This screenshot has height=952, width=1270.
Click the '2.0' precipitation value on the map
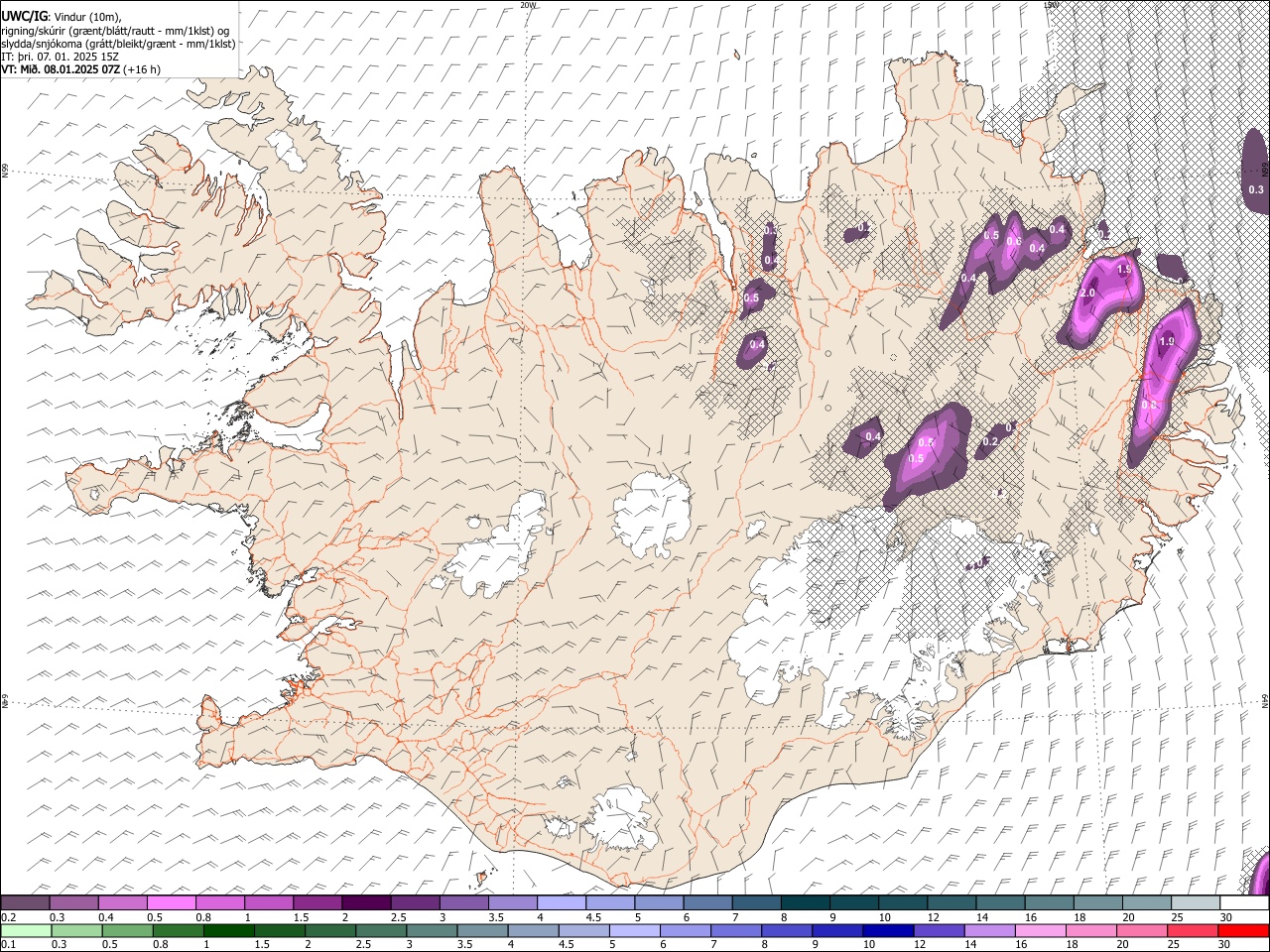[1086, 294]
